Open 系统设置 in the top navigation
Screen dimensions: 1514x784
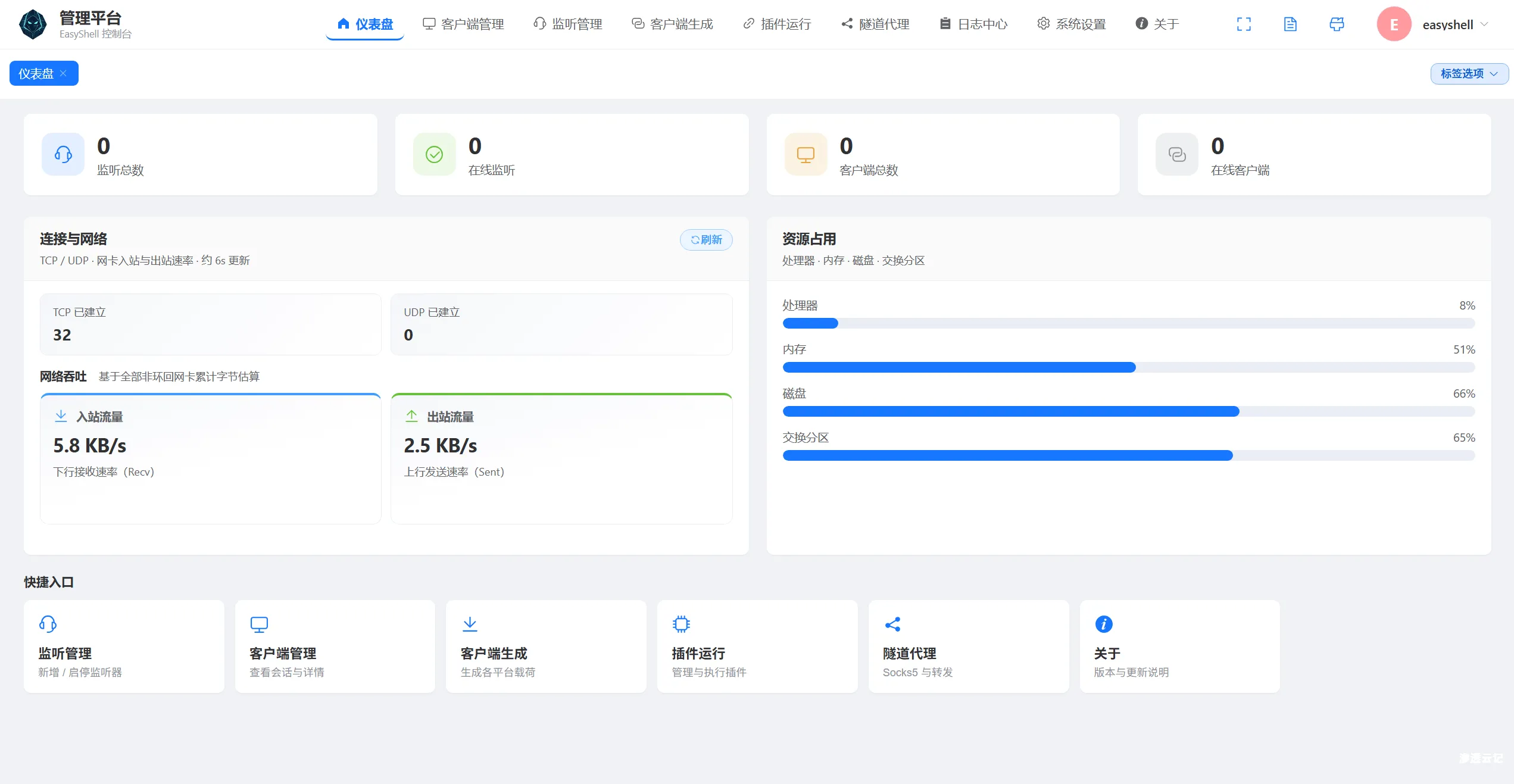click(x=1072, y=24)
